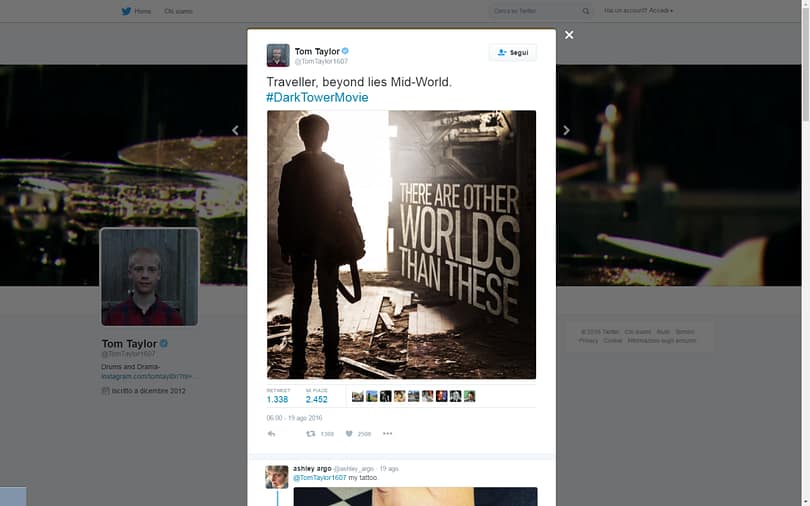
Task: Open the Home link in top navigation
Action: 143,11
